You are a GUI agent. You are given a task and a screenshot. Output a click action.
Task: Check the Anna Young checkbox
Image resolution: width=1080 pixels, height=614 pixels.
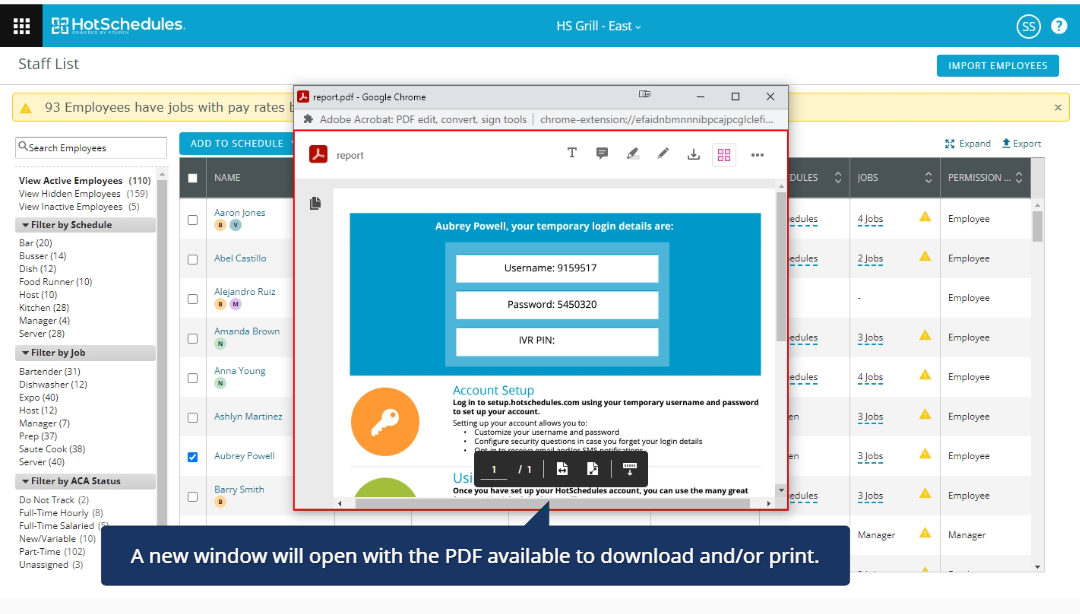(193, 378)
